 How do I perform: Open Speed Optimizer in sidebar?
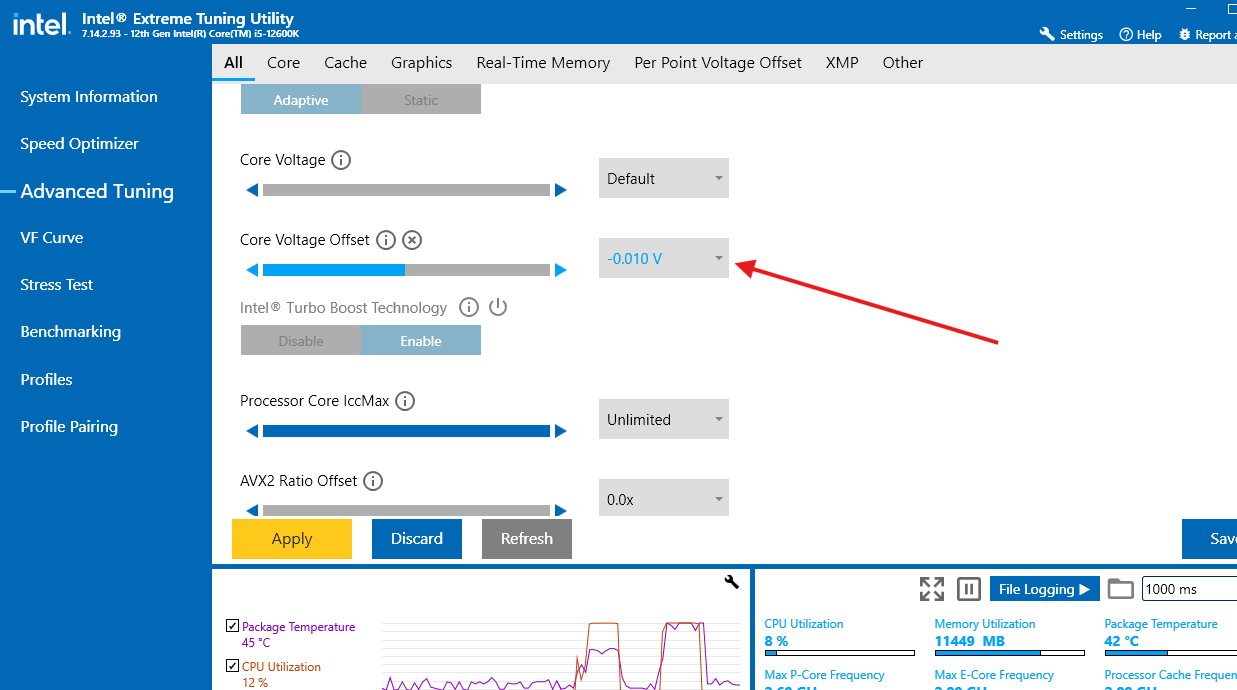tap(80, 144)
